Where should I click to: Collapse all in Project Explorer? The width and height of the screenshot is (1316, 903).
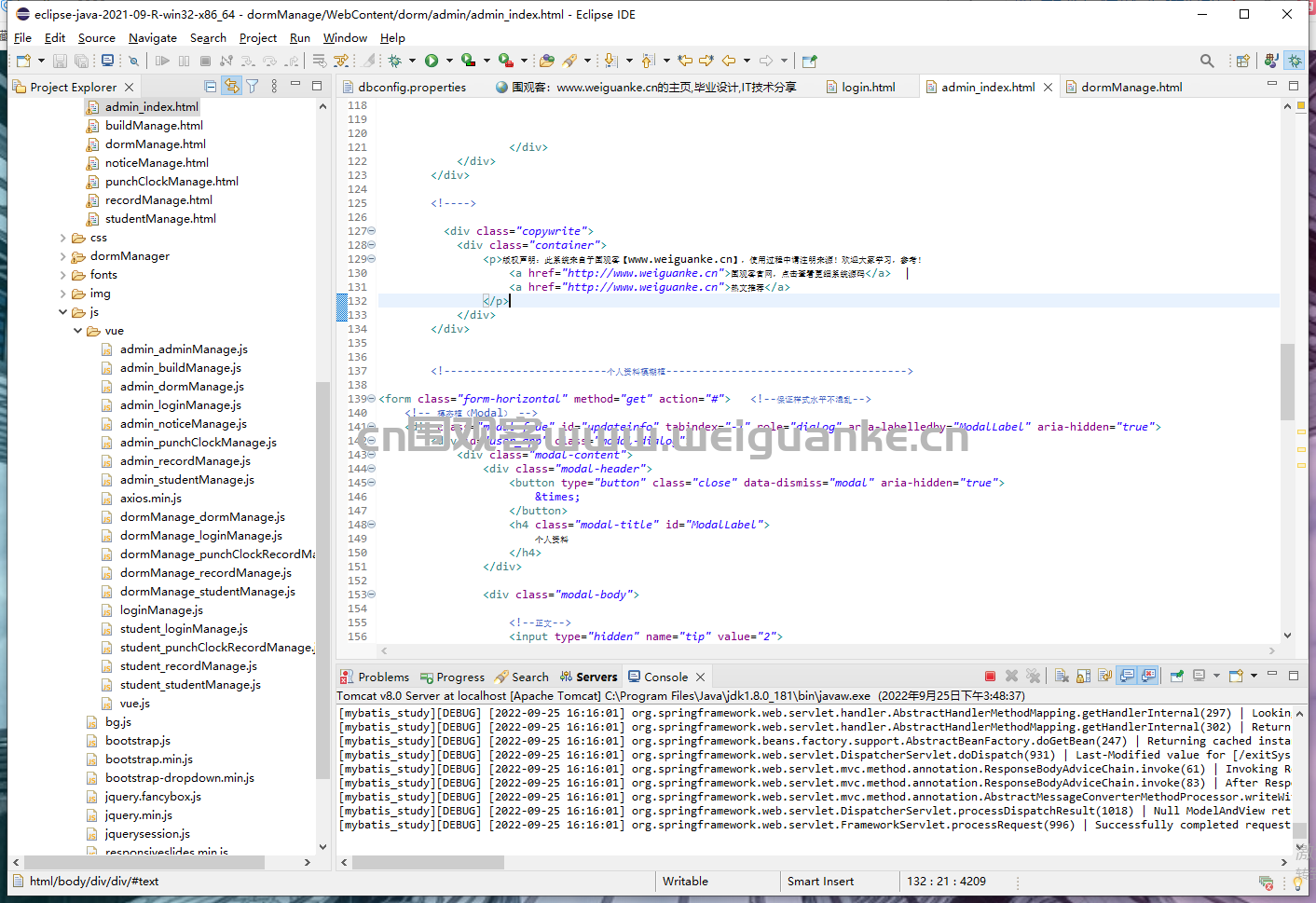pyautogui.click(x=210, y=87)
